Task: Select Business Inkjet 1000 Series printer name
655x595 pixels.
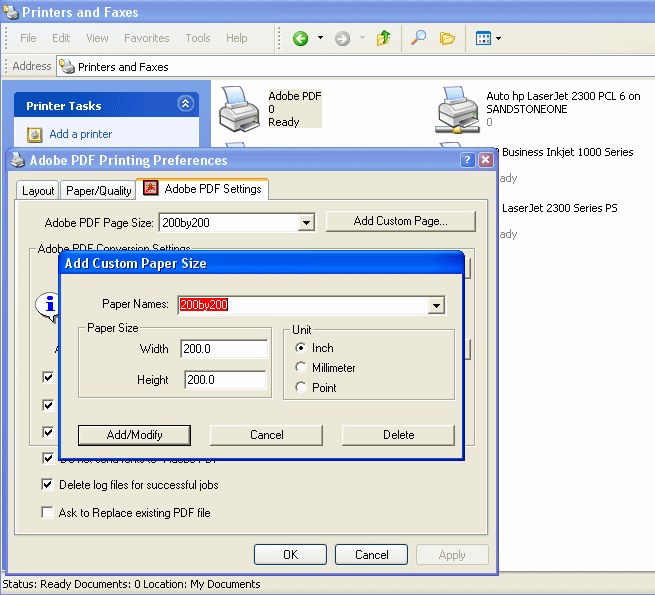Action: click(567, 152)
